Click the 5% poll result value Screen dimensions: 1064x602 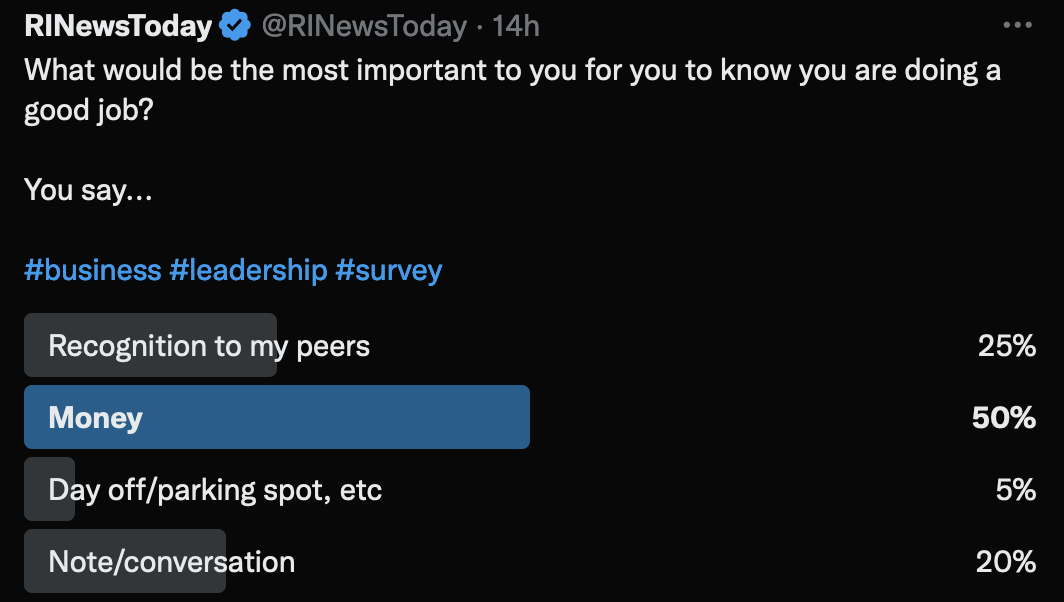point(1016,490)
